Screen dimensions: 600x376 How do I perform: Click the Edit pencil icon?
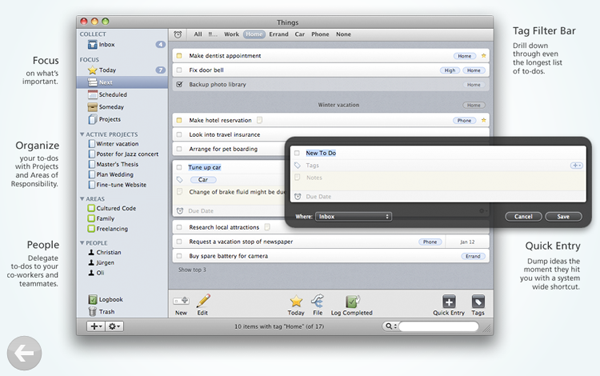click(x=203, y=301)
